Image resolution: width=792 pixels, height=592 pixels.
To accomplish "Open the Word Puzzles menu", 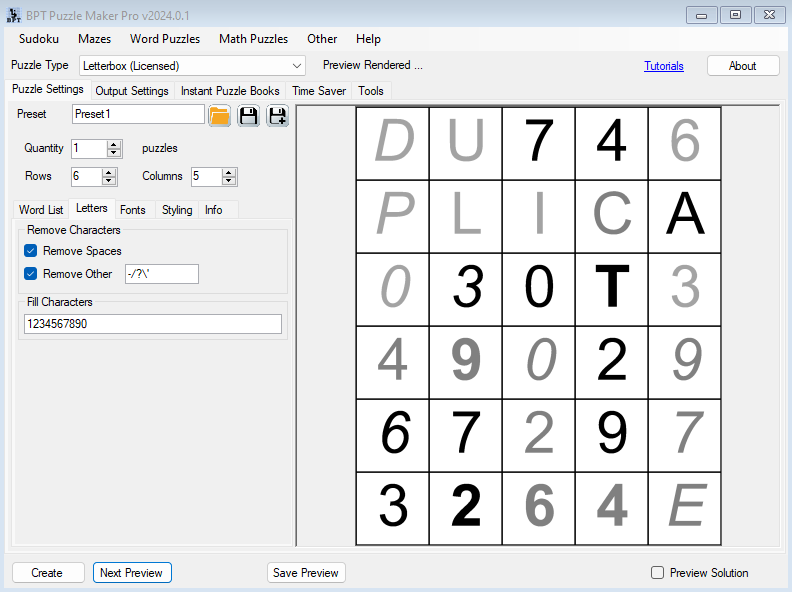I will pyautogui.click(x=165, y=39).
